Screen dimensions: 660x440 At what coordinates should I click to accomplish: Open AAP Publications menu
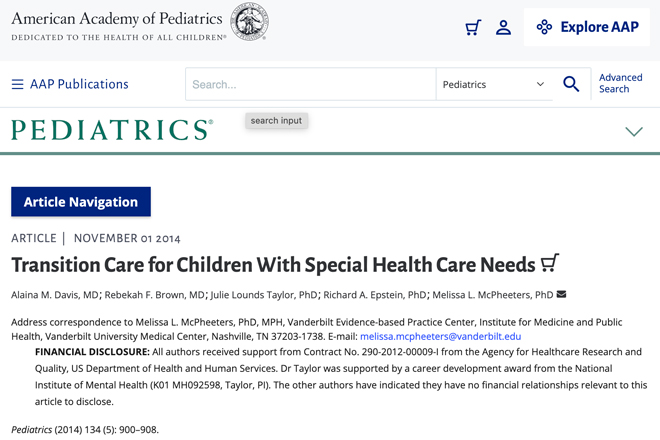(x=79, y=84)
